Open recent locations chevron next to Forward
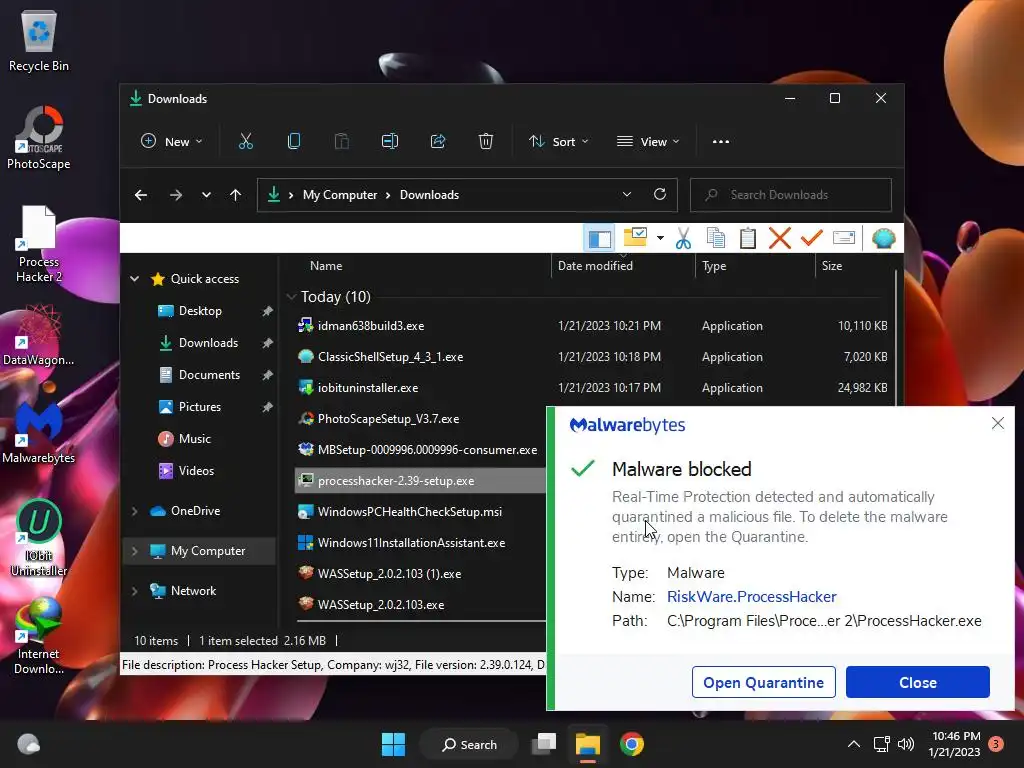1024x768 pixels. tap(206, 195)
